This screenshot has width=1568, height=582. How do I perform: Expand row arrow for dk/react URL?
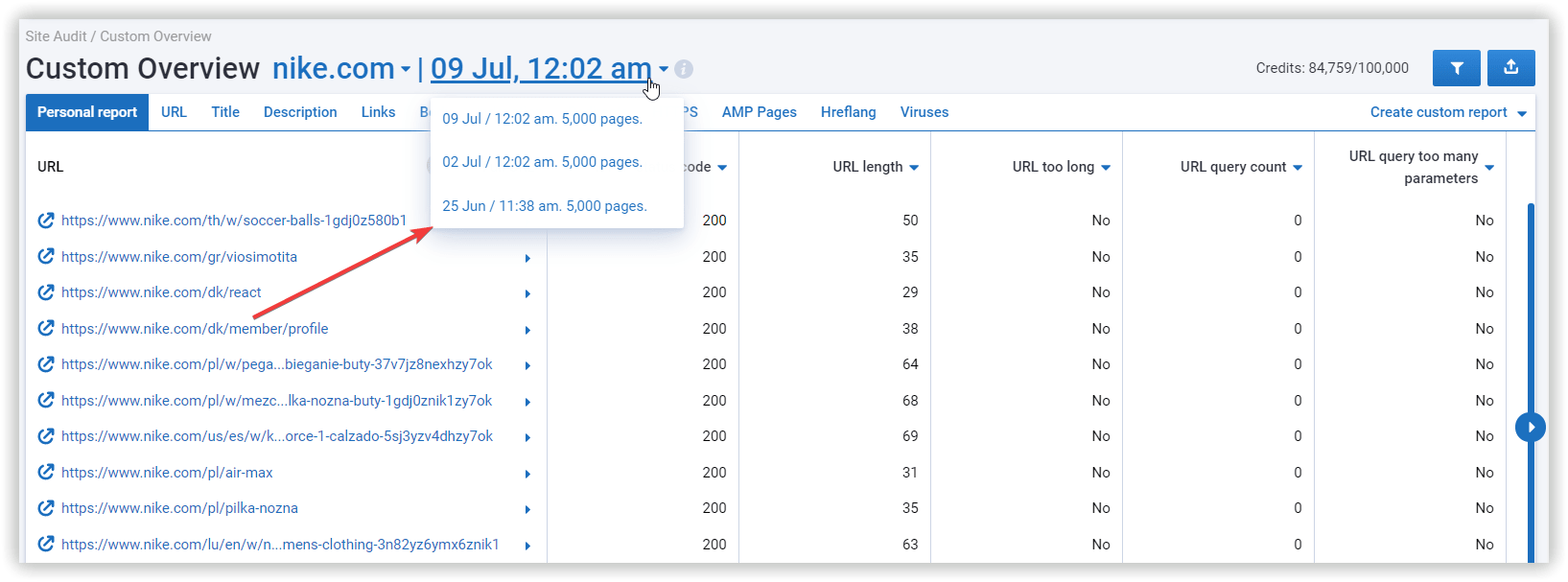[x=527, y=293]
